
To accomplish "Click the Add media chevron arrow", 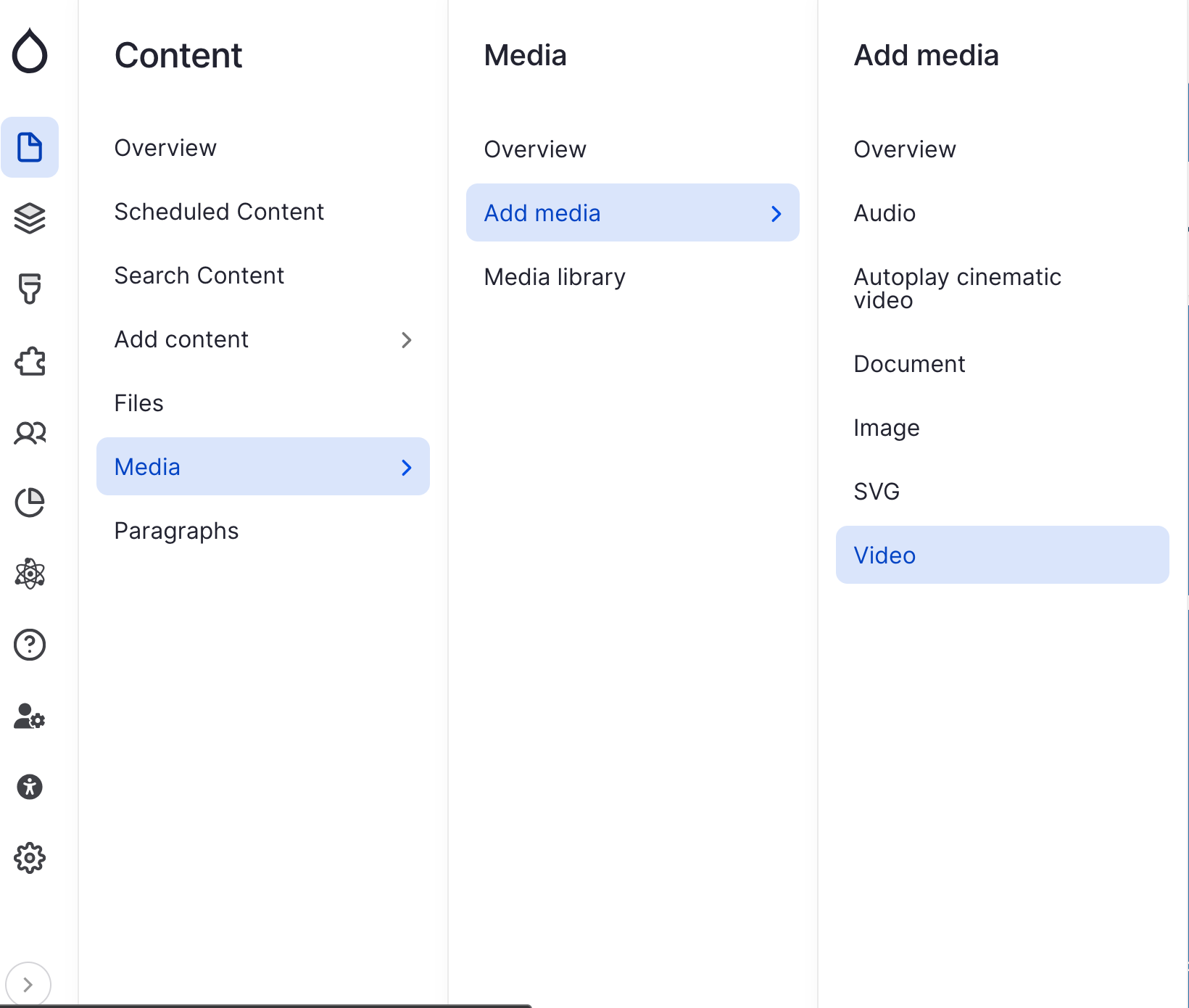I will tap(776, 214).
